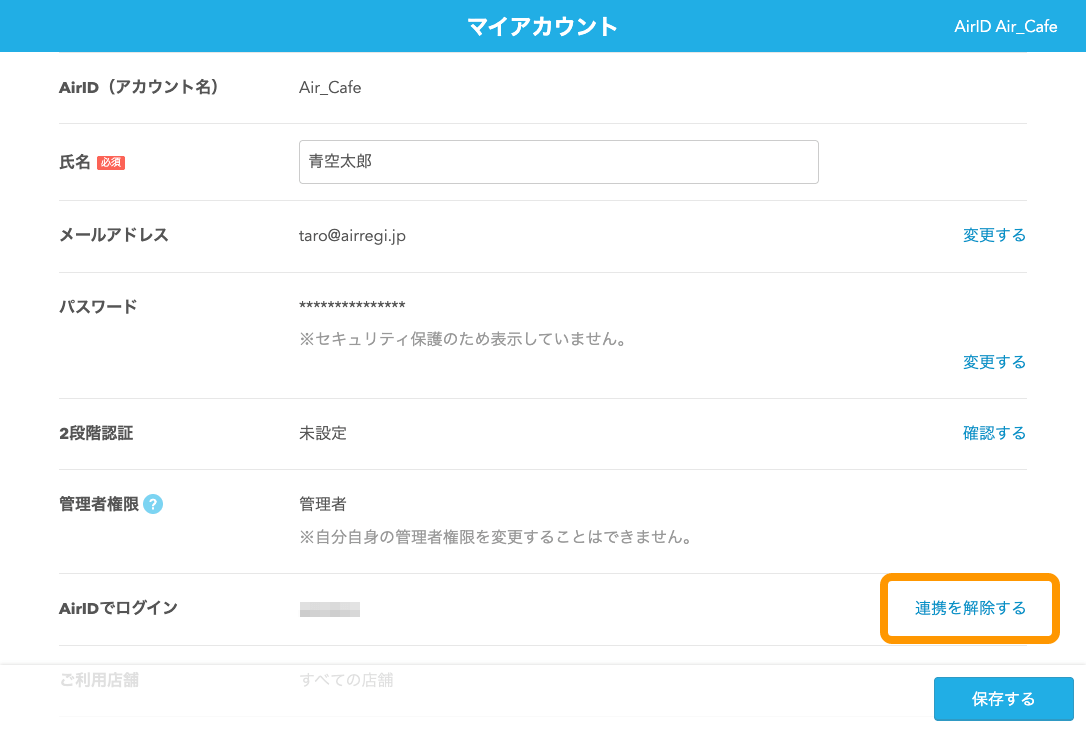Click the Air_Cafe account name value
The width and height of the screenshot is (1086, 730).
point(330,87)
